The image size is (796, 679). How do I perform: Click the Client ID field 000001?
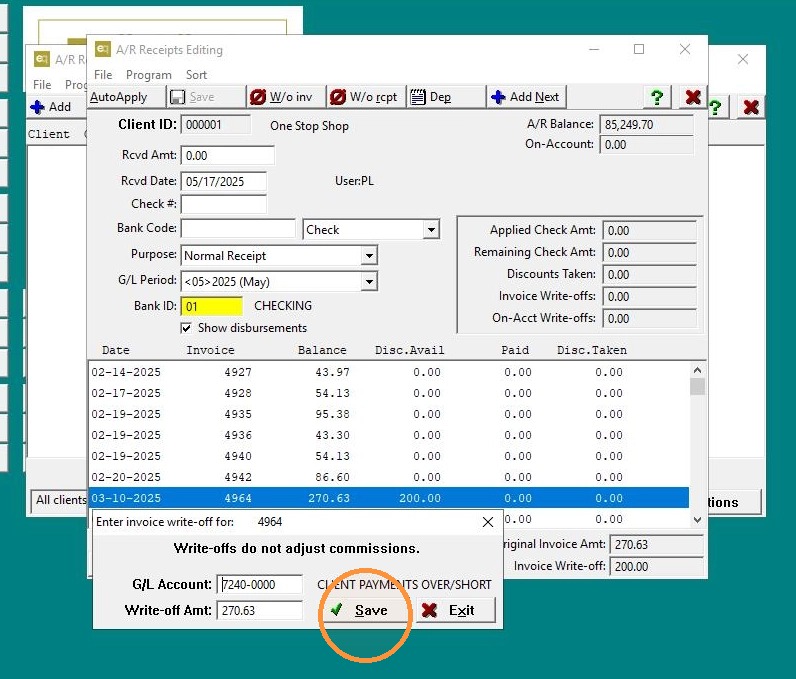[216, 125]
